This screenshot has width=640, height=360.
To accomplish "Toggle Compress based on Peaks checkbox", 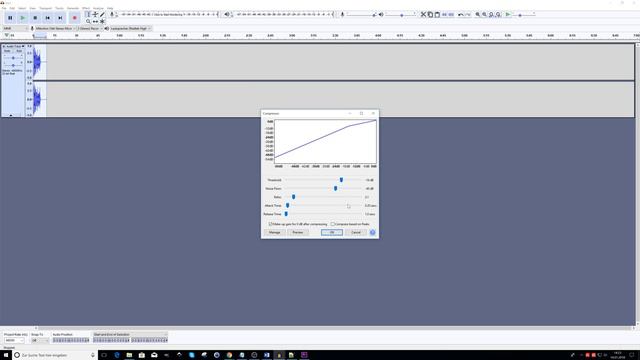I will pos(333,224).
